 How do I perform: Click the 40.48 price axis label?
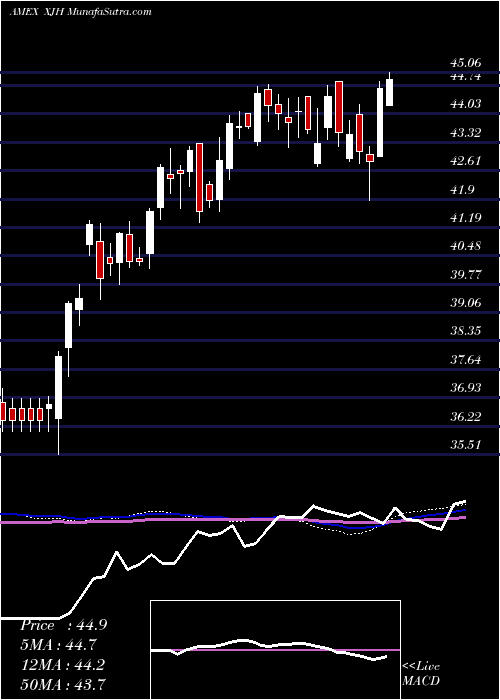466,246
